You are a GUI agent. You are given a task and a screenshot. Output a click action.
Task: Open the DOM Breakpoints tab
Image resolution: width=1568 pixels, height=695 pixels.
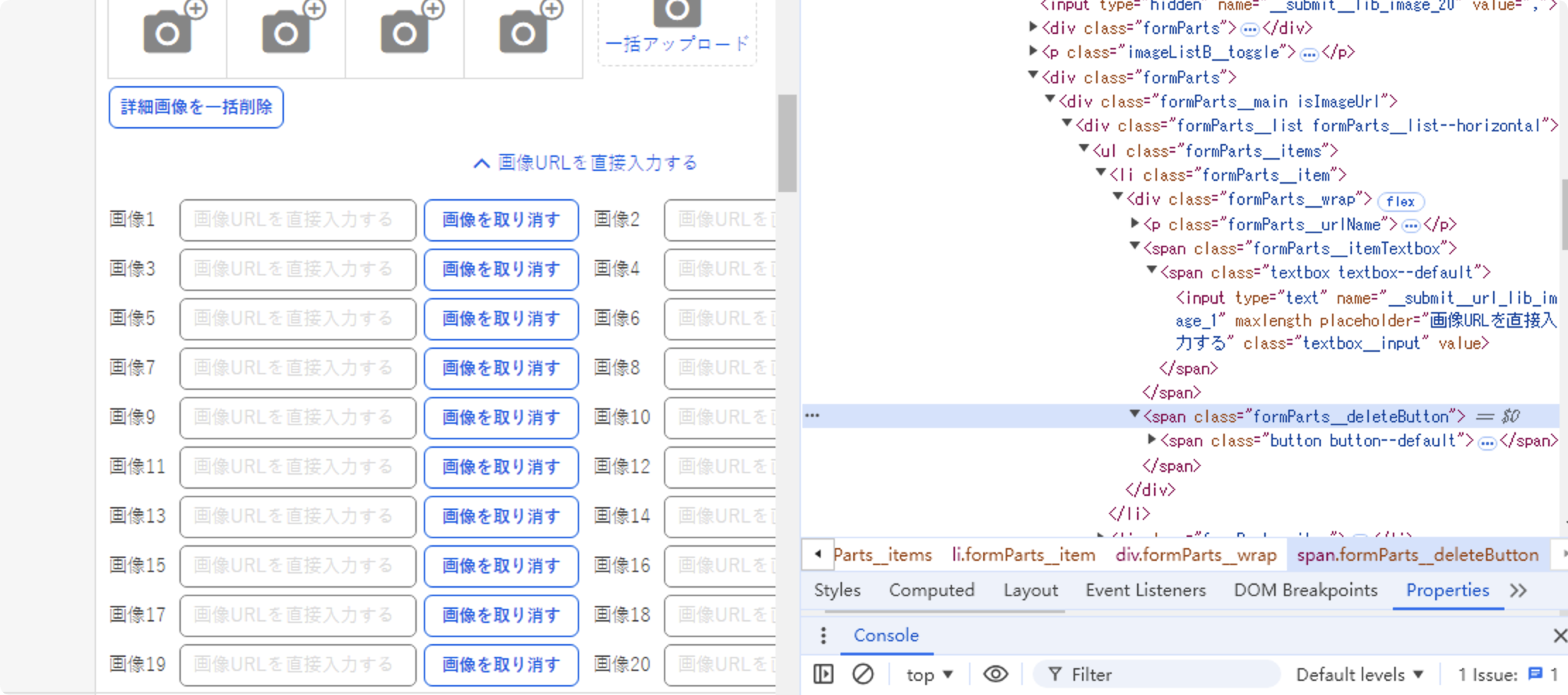[x=1305, y=590]
